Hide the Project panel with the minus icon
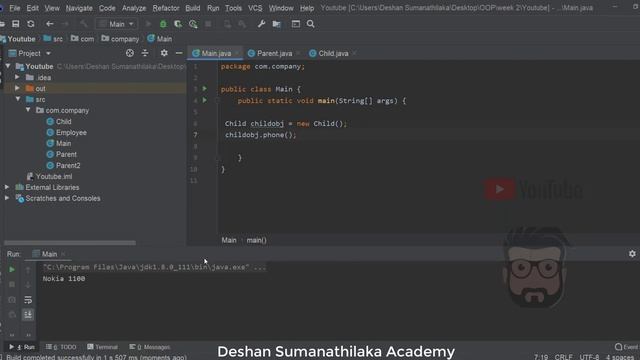Viewport: 640px width, 360px height. coord(179,53)
